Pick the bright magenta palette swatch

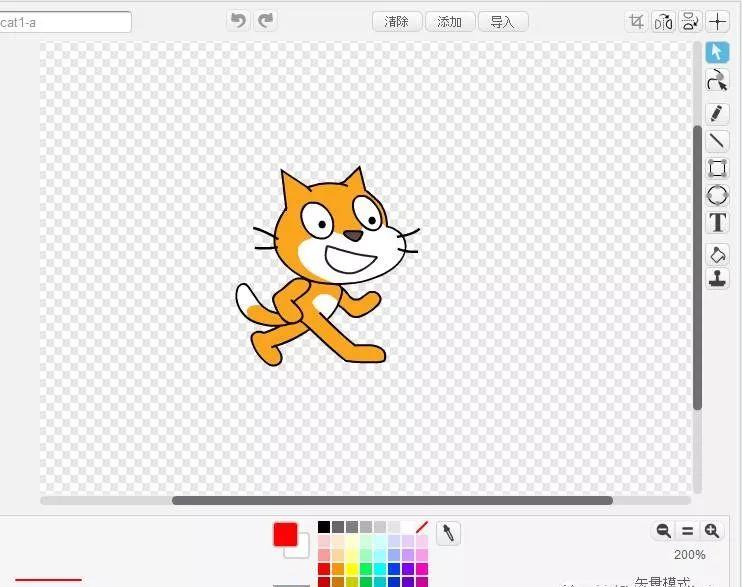422,569
